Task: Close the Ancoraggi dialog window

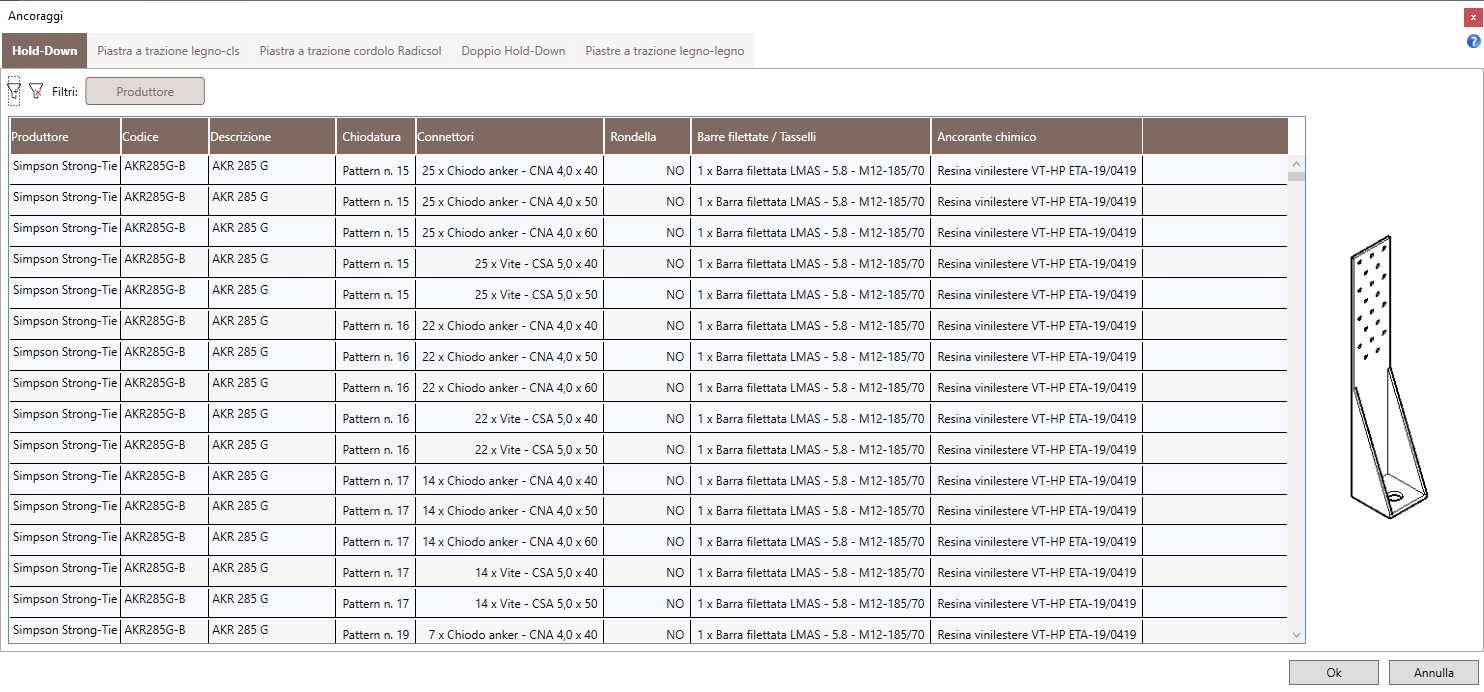Action: 1473,17
